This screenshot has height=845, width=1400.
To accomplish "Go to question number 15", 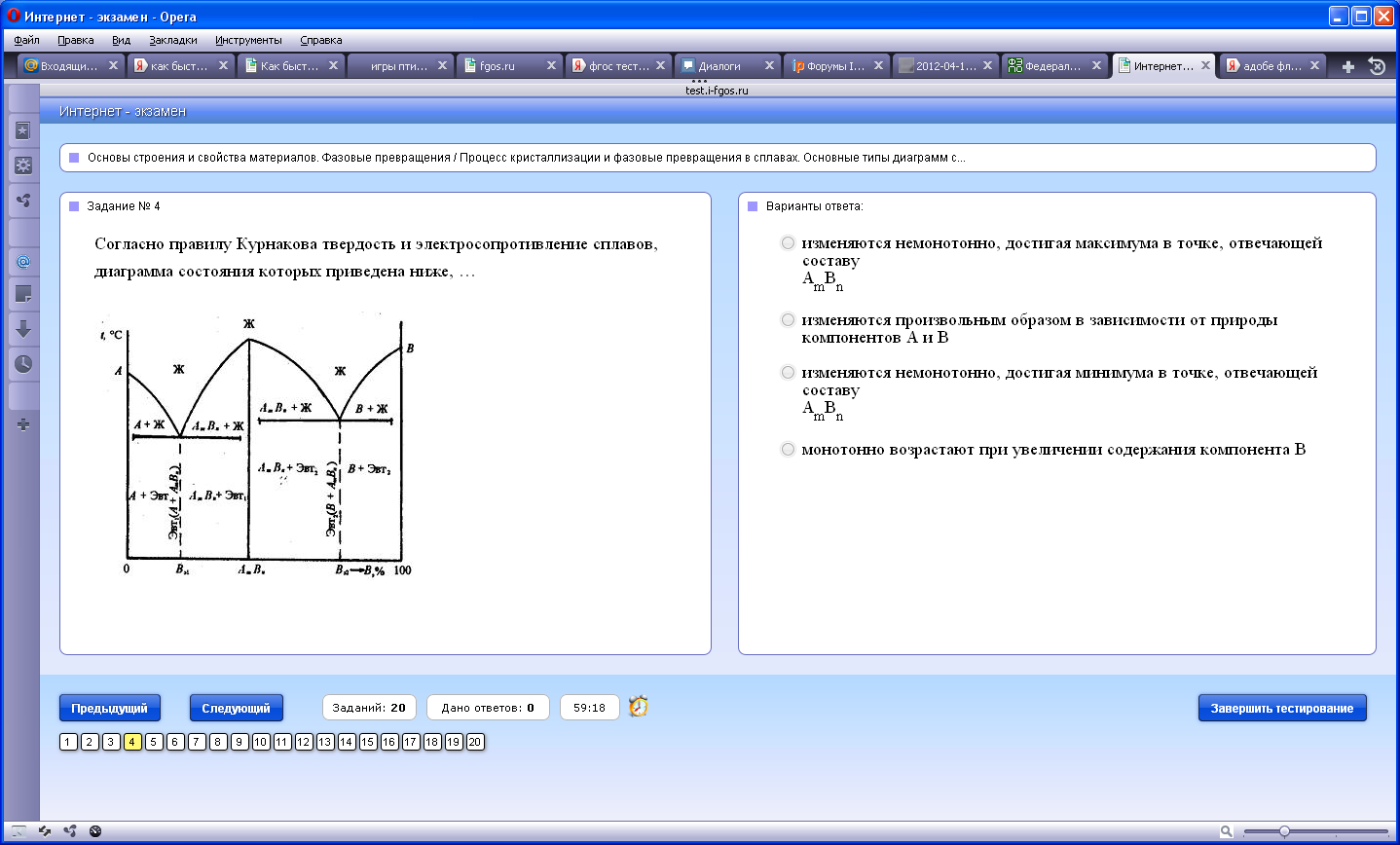I will click(x=368, y=742).
